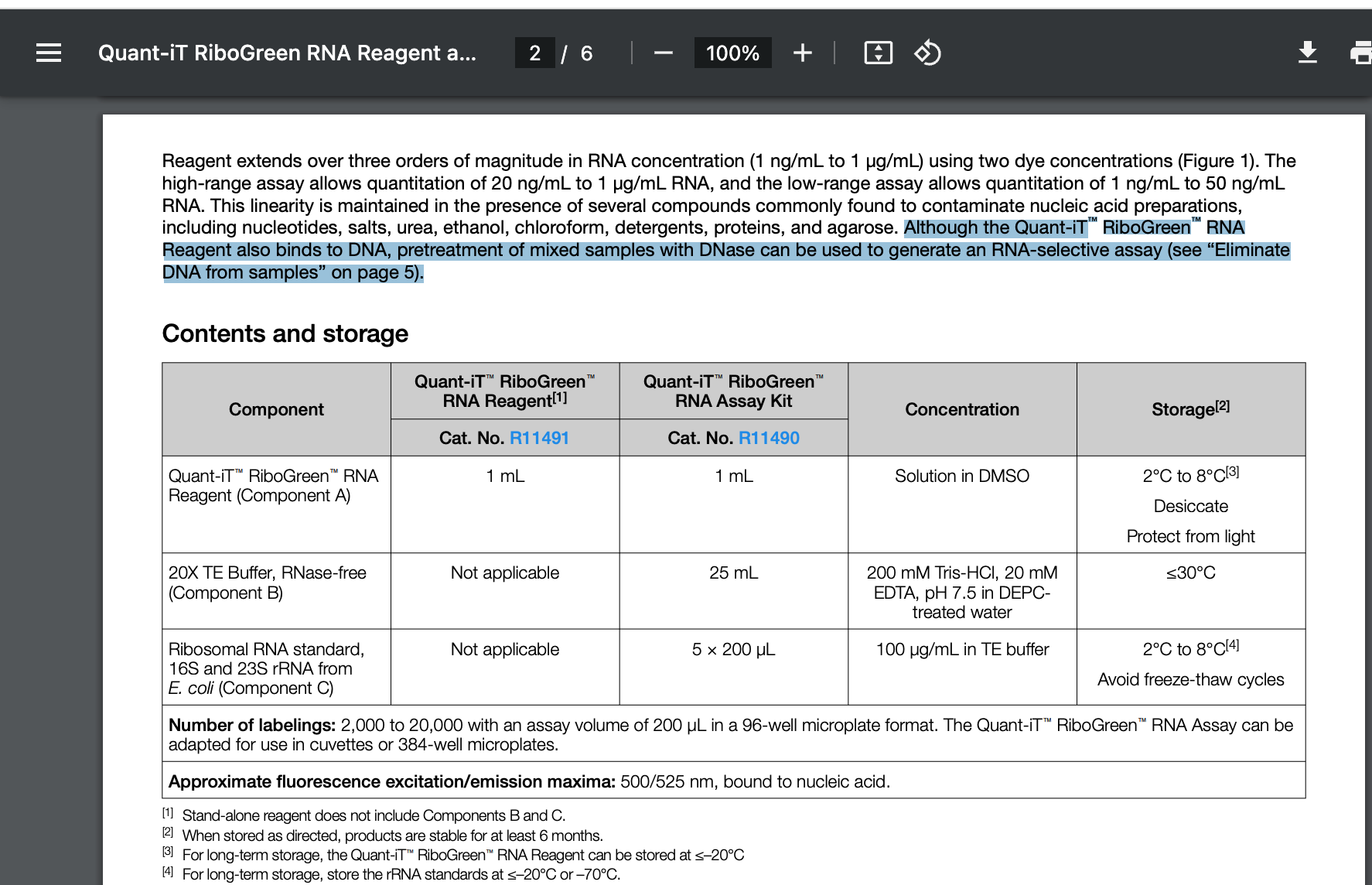Click the page number field showing 2
The width and height of the screenshot is (1372, 885).
pos(534,53)
